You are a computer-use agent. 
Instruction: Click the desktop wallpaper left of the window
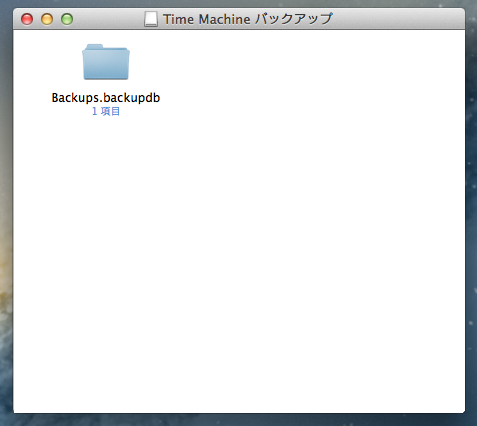pyautogui.click(x=6, y=213)
